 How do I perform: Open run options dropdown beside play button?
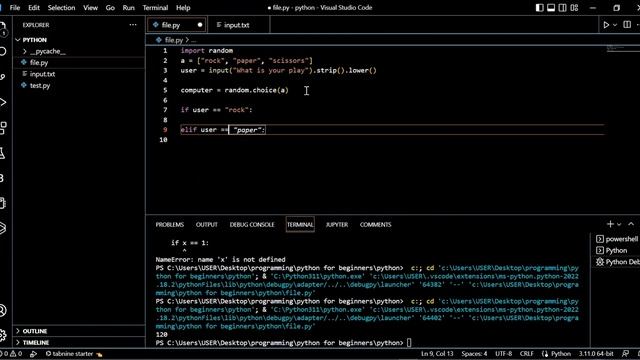[615, 25]
